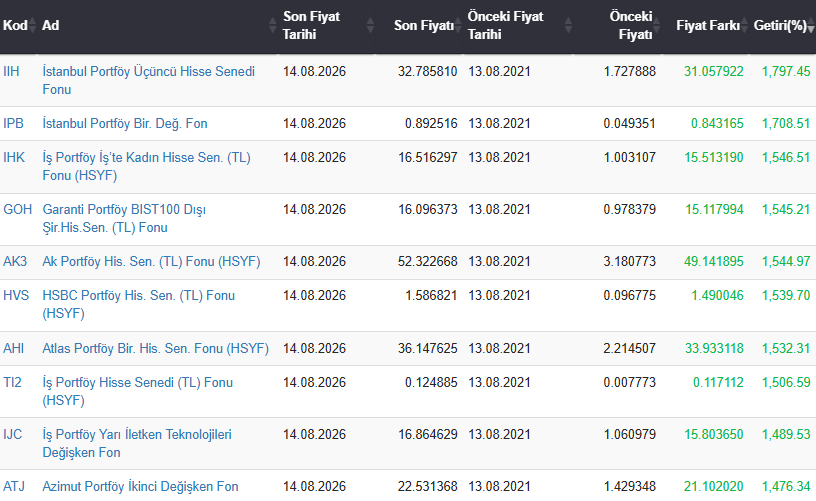Select last price 22.531368
This screenshot has height=501, width=816.
(x=427, y=486)
